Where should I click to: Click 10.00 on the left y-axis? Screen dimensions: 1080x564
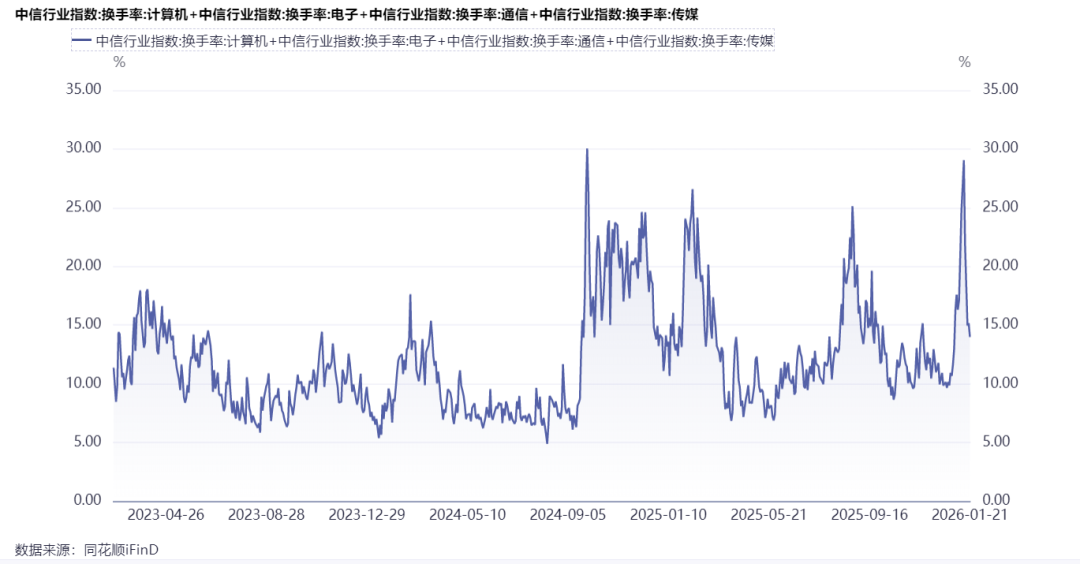(83, 383)
